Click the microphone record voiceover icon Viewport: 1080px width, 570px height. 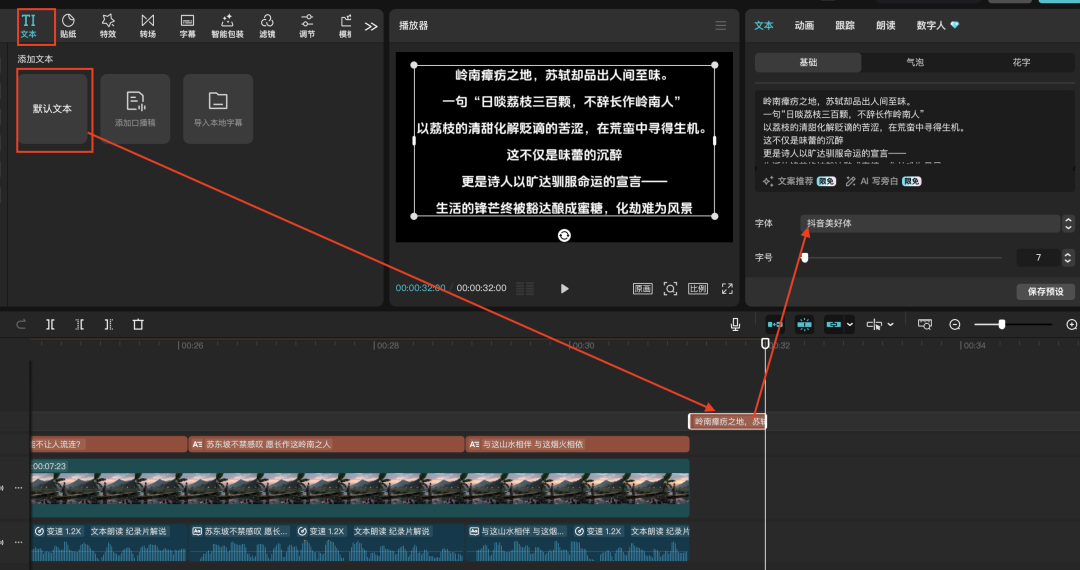point(736,324)
